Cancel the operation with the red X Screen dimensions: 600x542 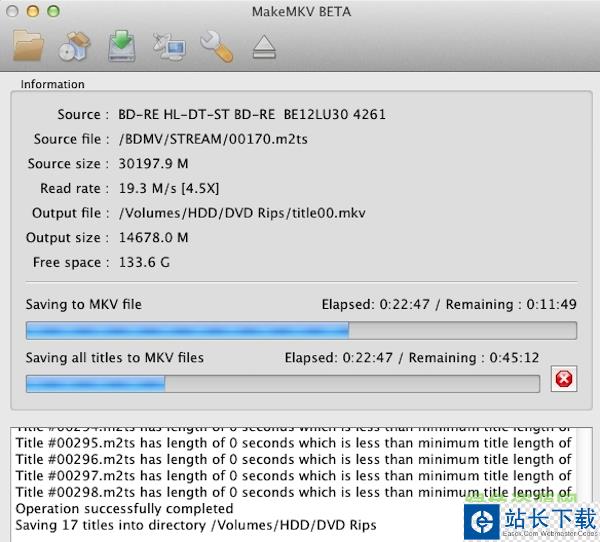point(564,379)
